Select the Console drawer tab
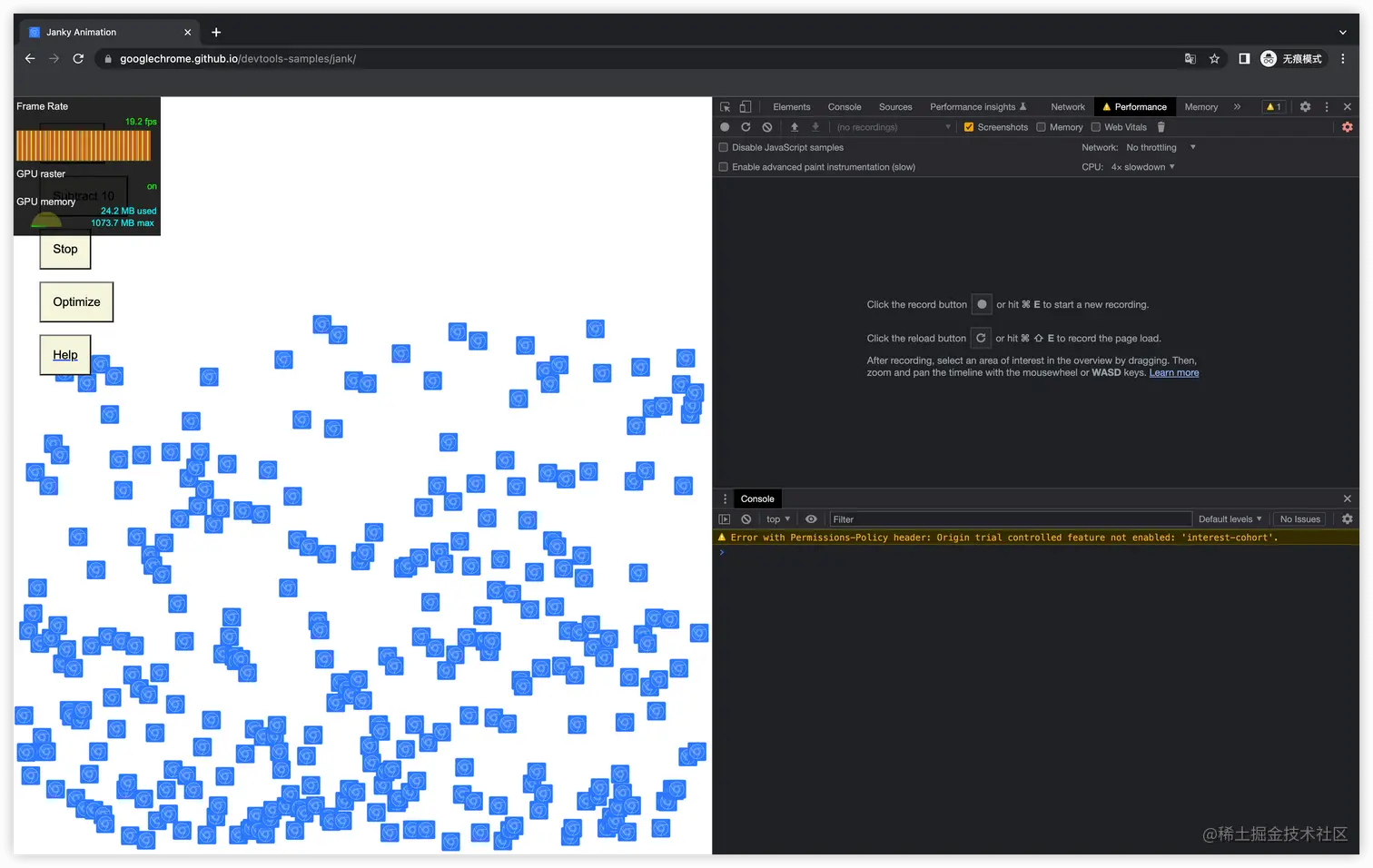Image resolution: width=1373 pixels, height=868 pixels. (x=757, y=498)
